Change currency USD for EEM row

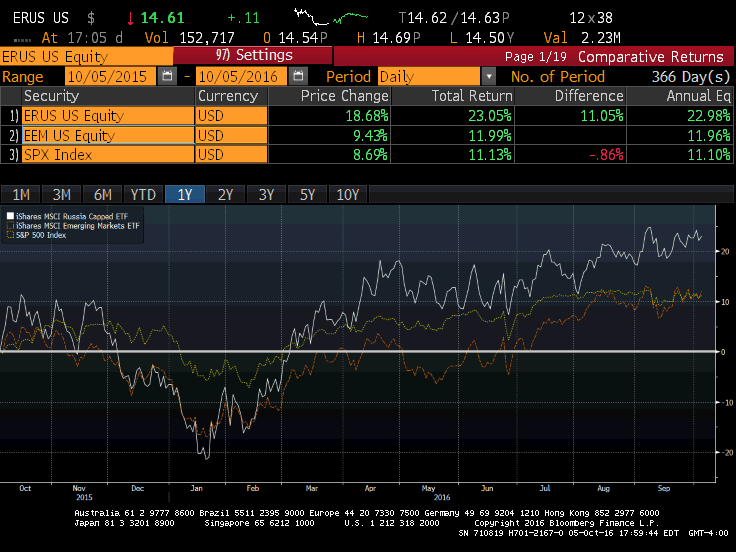[232, 135]
